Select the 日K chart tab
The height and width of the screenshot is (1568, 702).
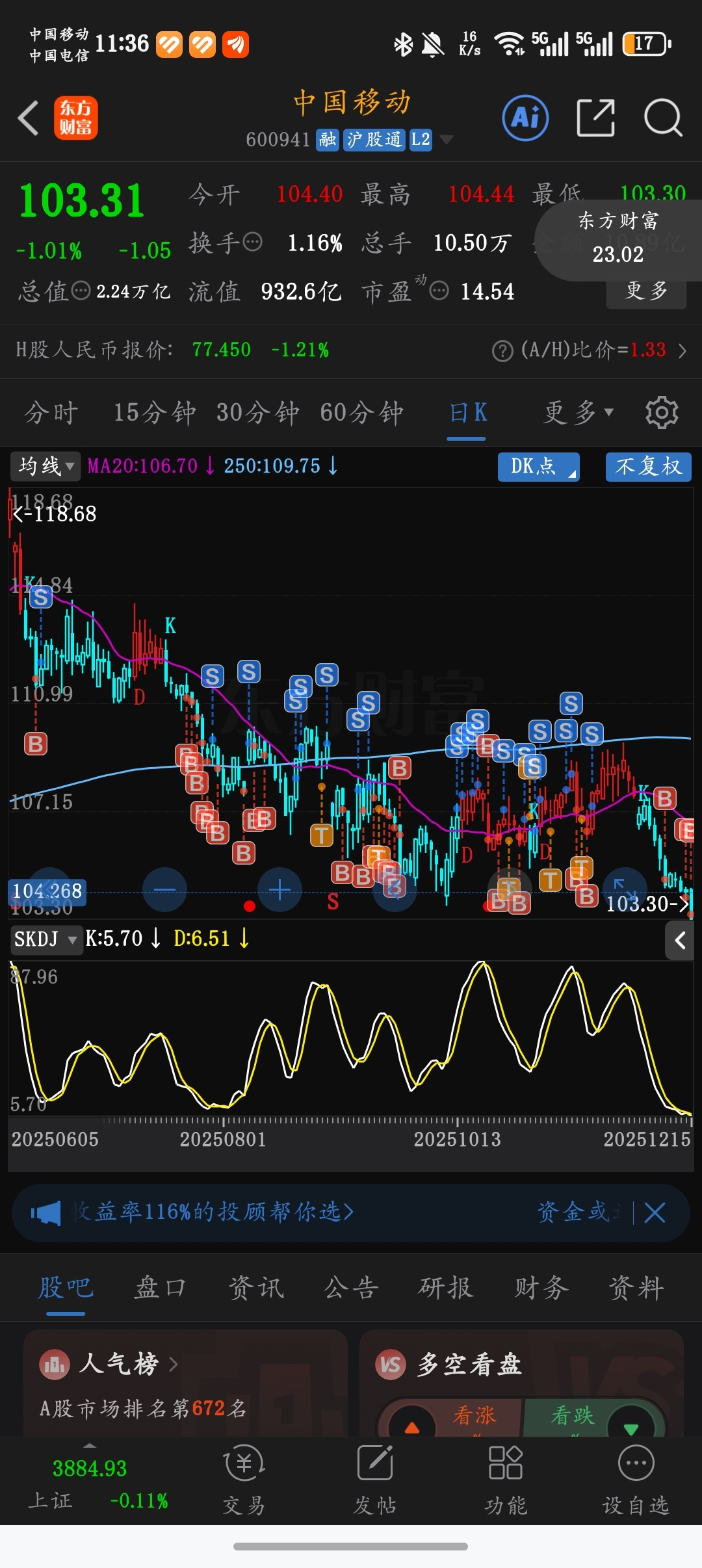(x=467, y=412)
